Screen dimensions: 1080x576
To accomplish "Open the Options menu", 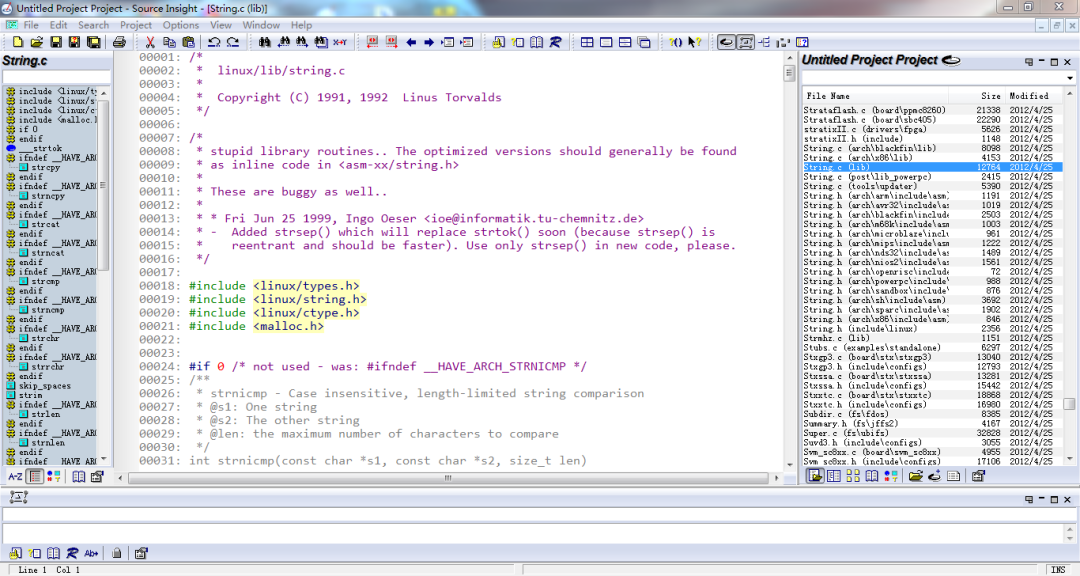I will (x=181, y=25).
